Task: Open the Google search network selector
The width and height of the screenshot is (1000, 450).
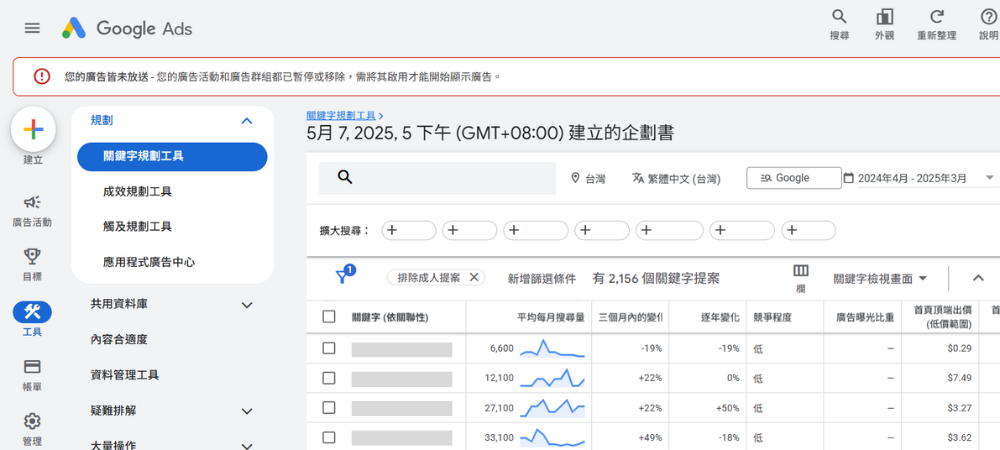Action: pos(793,178)
